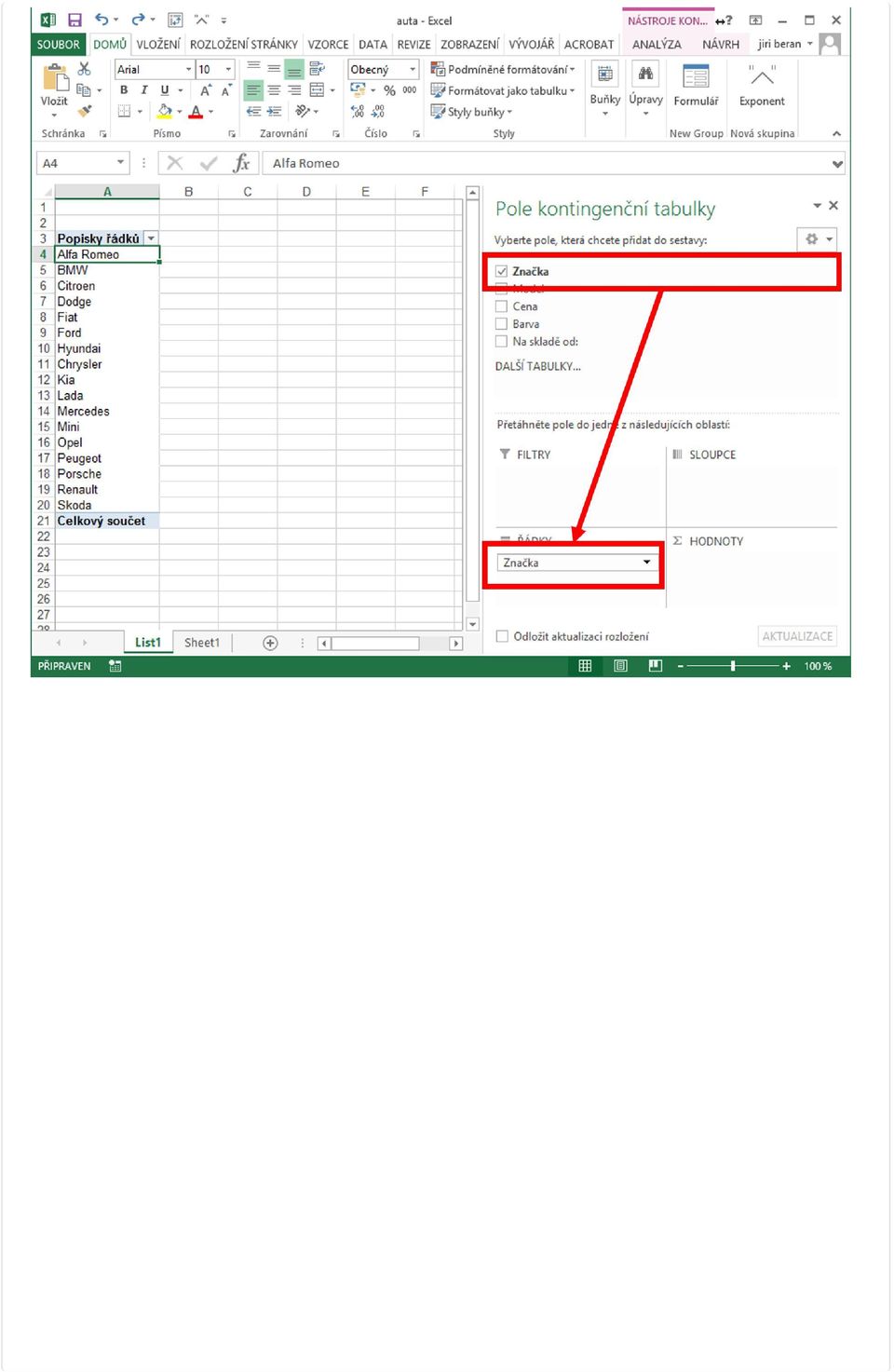The image size is (894, 1372).
Task: Click the Exponent button in Nová skupina
Action: tap(762, 85)
